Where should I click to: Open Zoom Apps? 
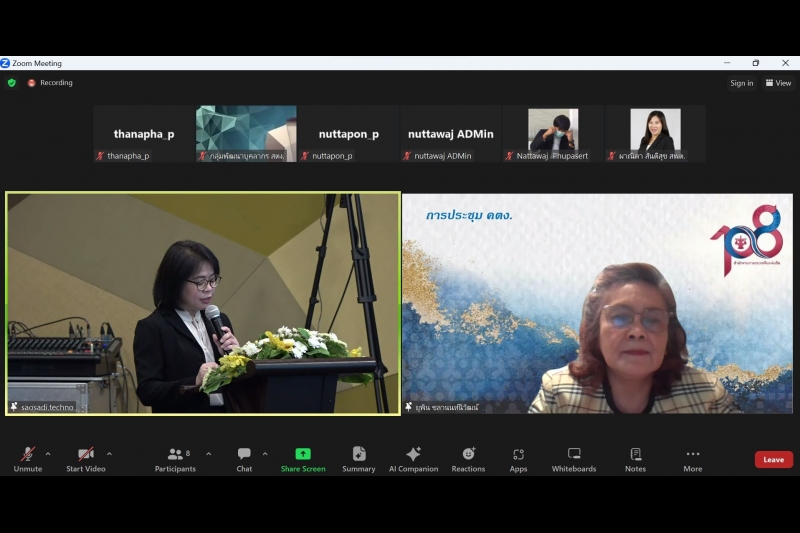pyautogui.click(x=518, y=458)
